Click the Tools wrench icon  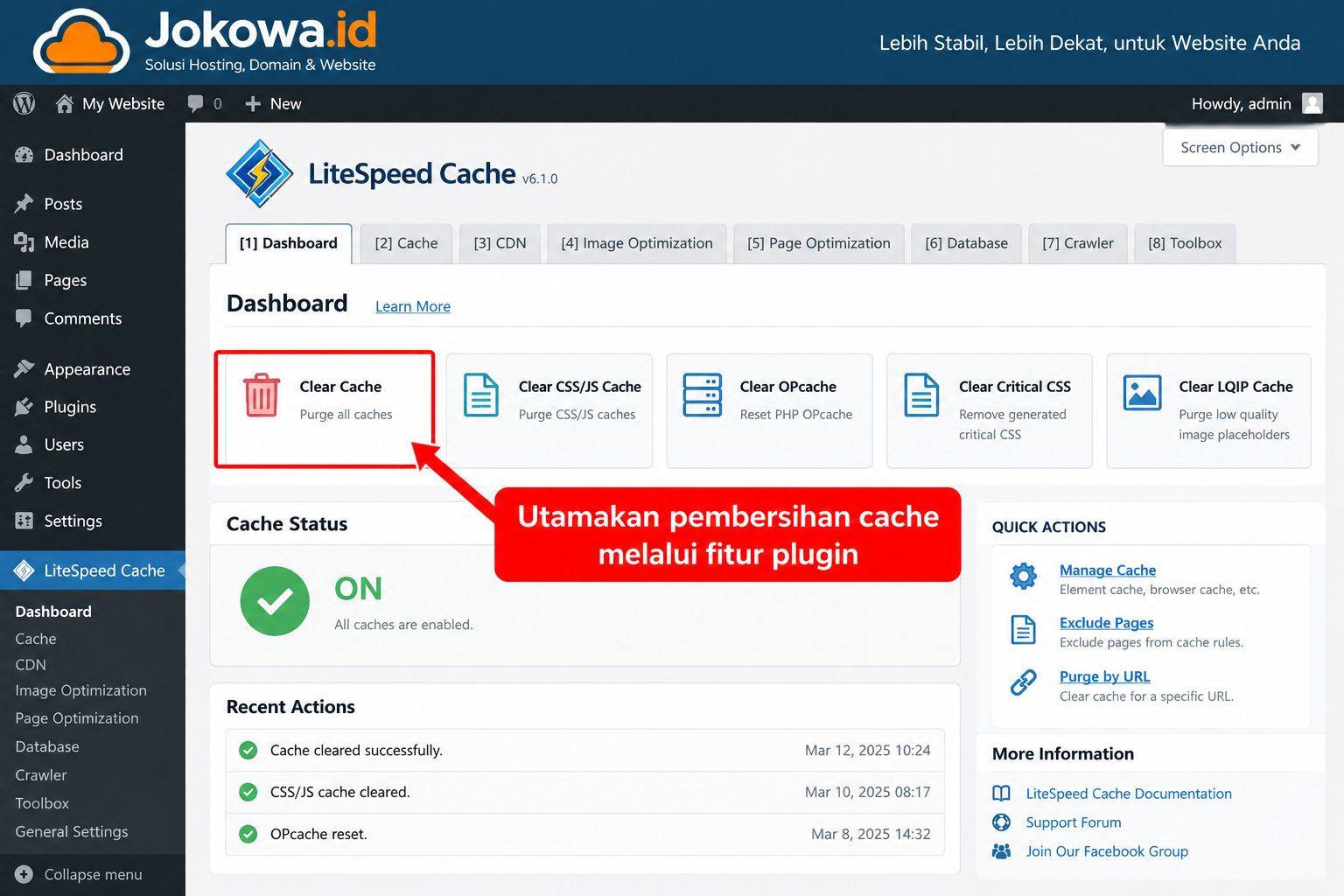click(x=24, y=482)
